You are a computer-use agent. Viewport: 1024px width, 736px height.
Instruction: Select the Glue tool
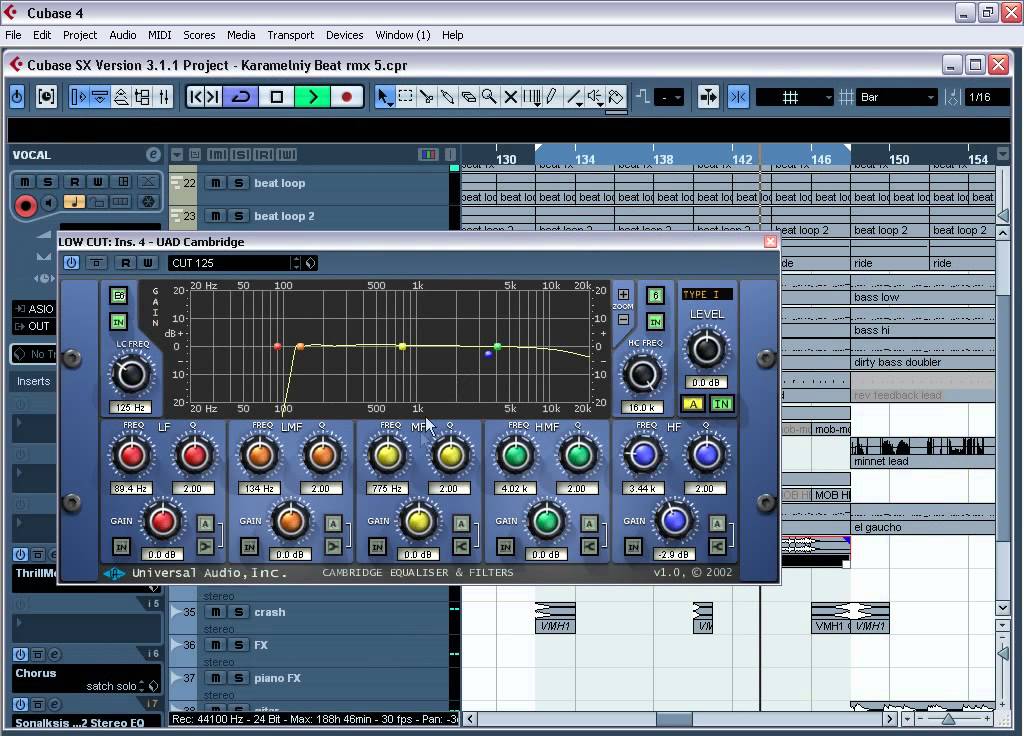447,97
